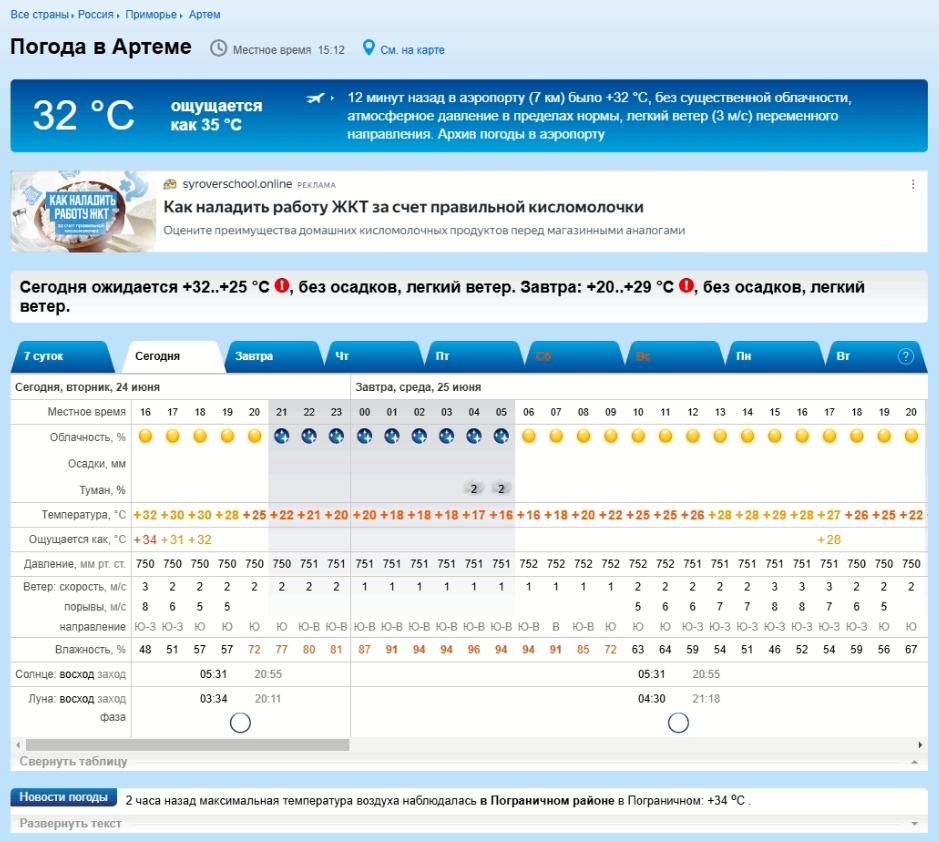This screenshot has height=842, width=939.
Task: Click the 'Температура, °C' row label
Action: 83,515
